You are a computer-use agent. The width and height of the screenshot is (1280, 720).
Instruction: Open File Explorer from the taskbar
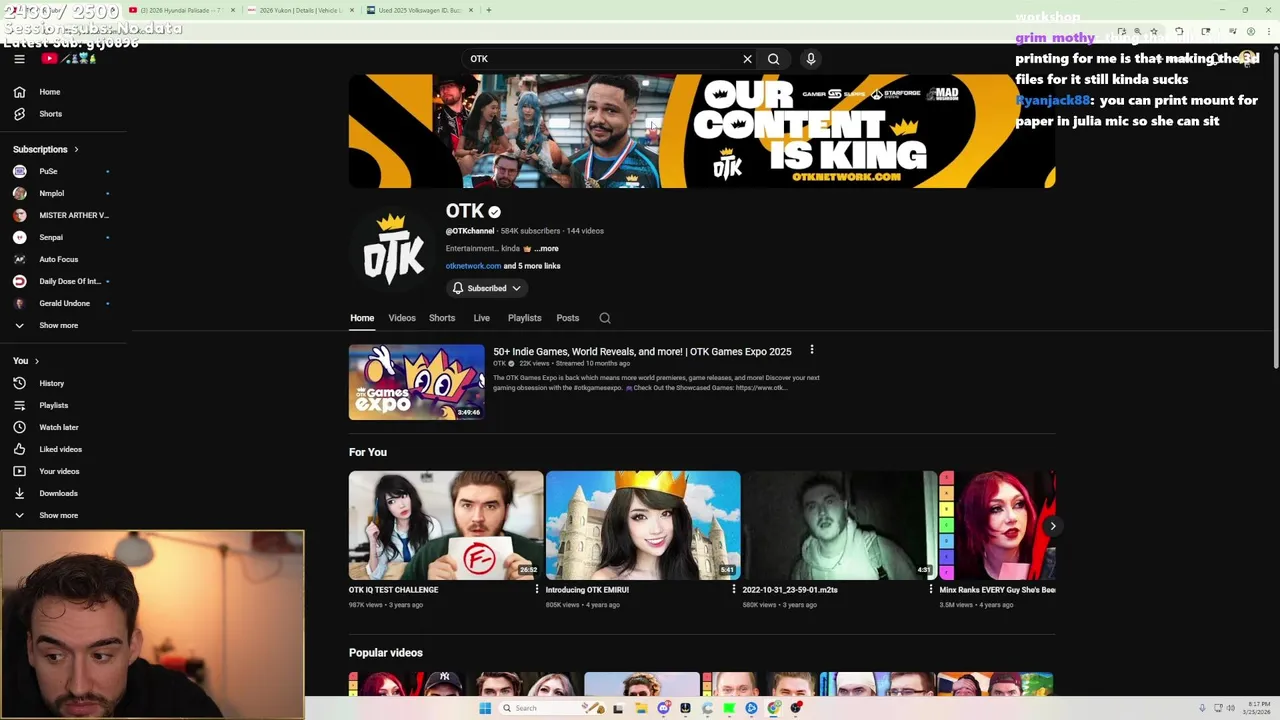[640, 708]
